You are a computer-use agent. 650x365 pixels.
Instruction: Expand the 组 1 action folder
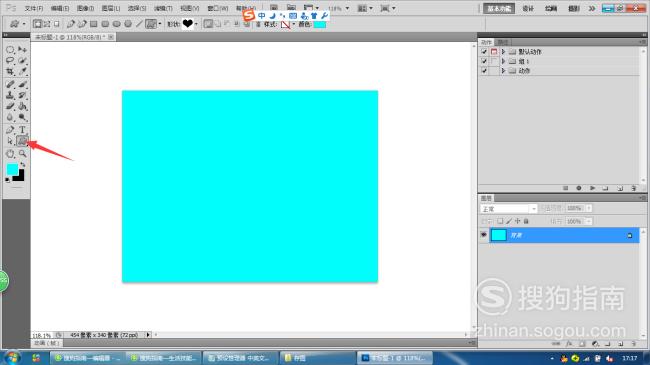coord(503,61)
